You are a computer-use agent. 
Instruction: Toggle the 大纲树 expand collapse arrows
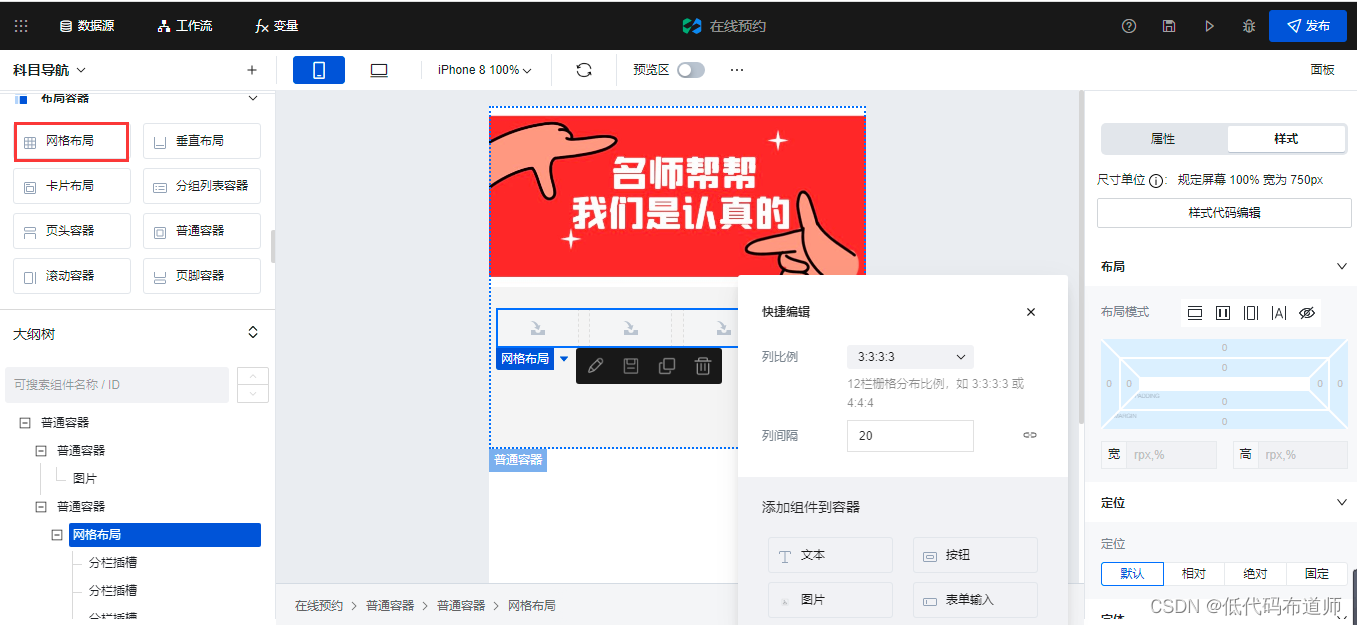(253, 332)
